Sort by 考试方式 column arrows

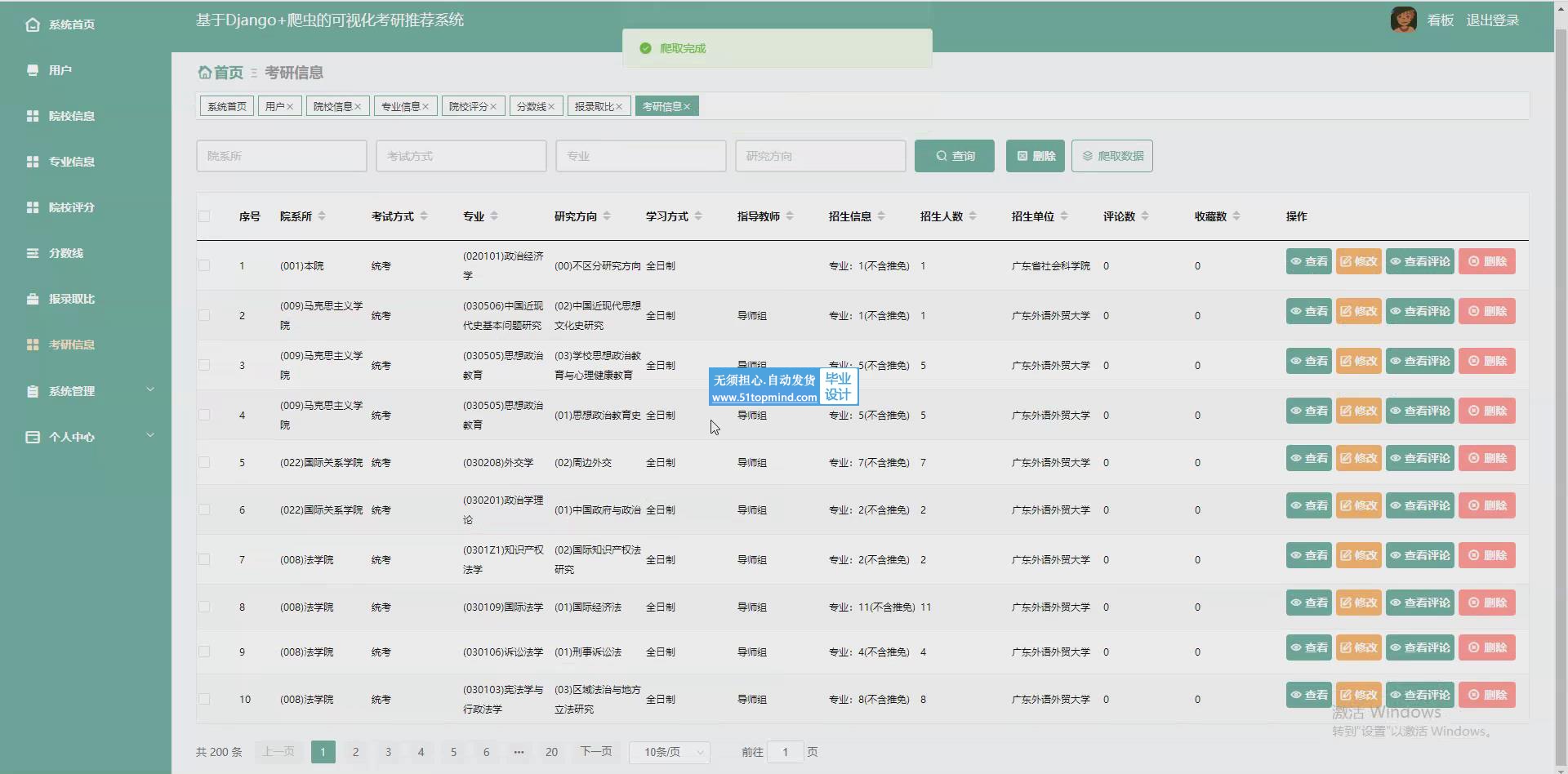(x=424, y=216)
